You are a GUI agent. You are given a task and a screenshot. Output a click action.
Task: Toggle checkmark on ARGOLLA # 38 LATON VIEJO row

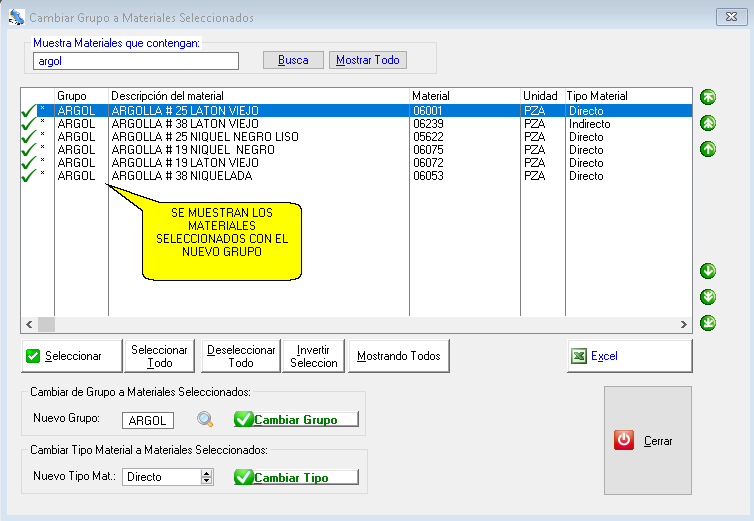pyautogui.click(x=28, y=124)
